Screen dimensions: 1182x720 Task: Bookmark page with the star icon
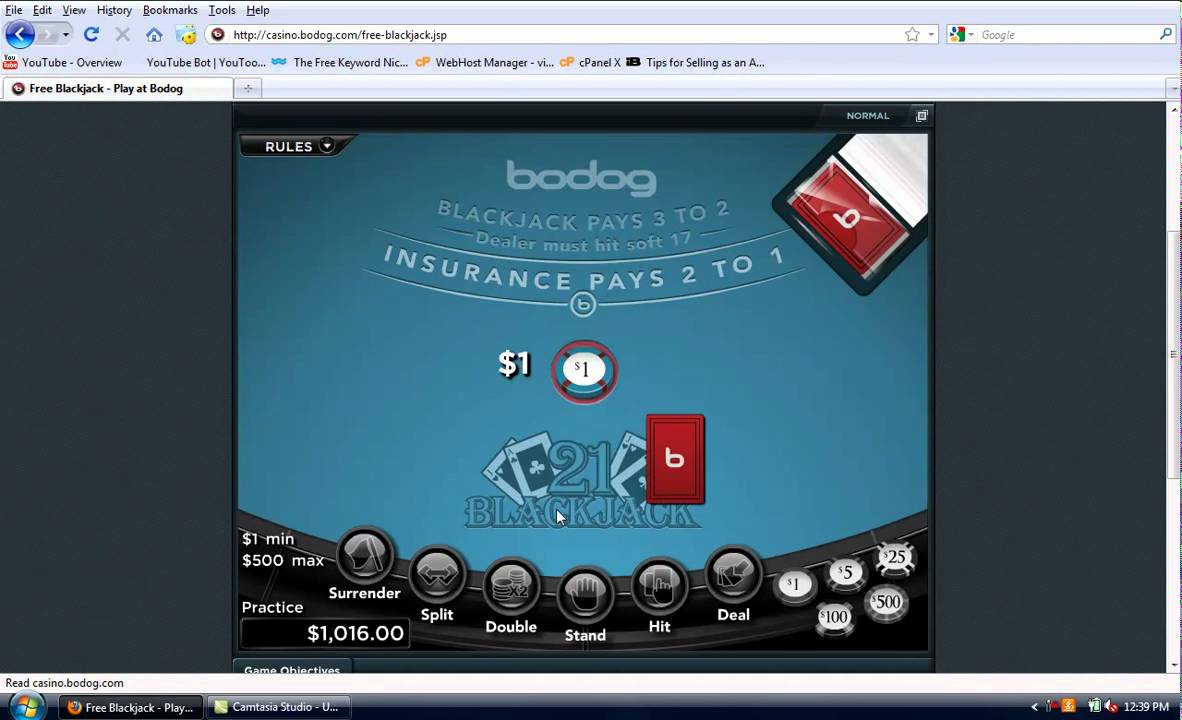coord(912,35)
